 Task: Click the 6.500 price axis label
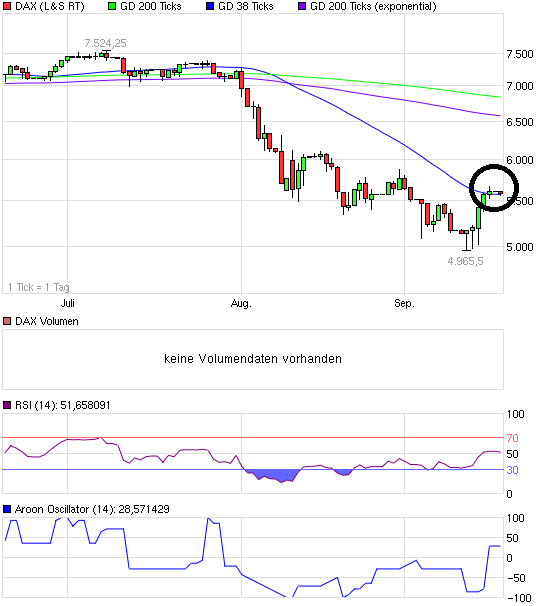(520, 122)
